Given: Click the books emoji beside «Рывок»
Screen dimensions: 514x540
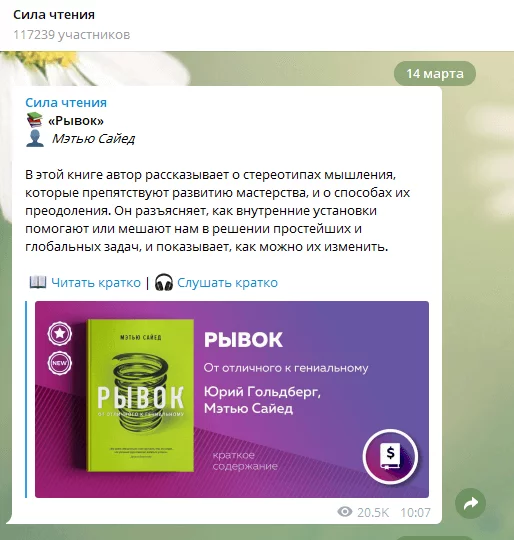Looking at the screenshot, I should 34,120.
